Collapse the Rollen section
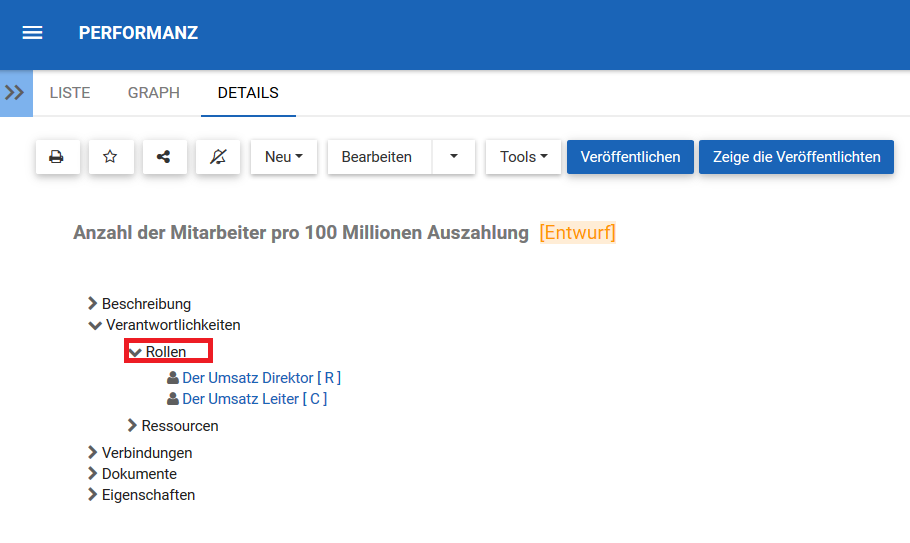 136,352
